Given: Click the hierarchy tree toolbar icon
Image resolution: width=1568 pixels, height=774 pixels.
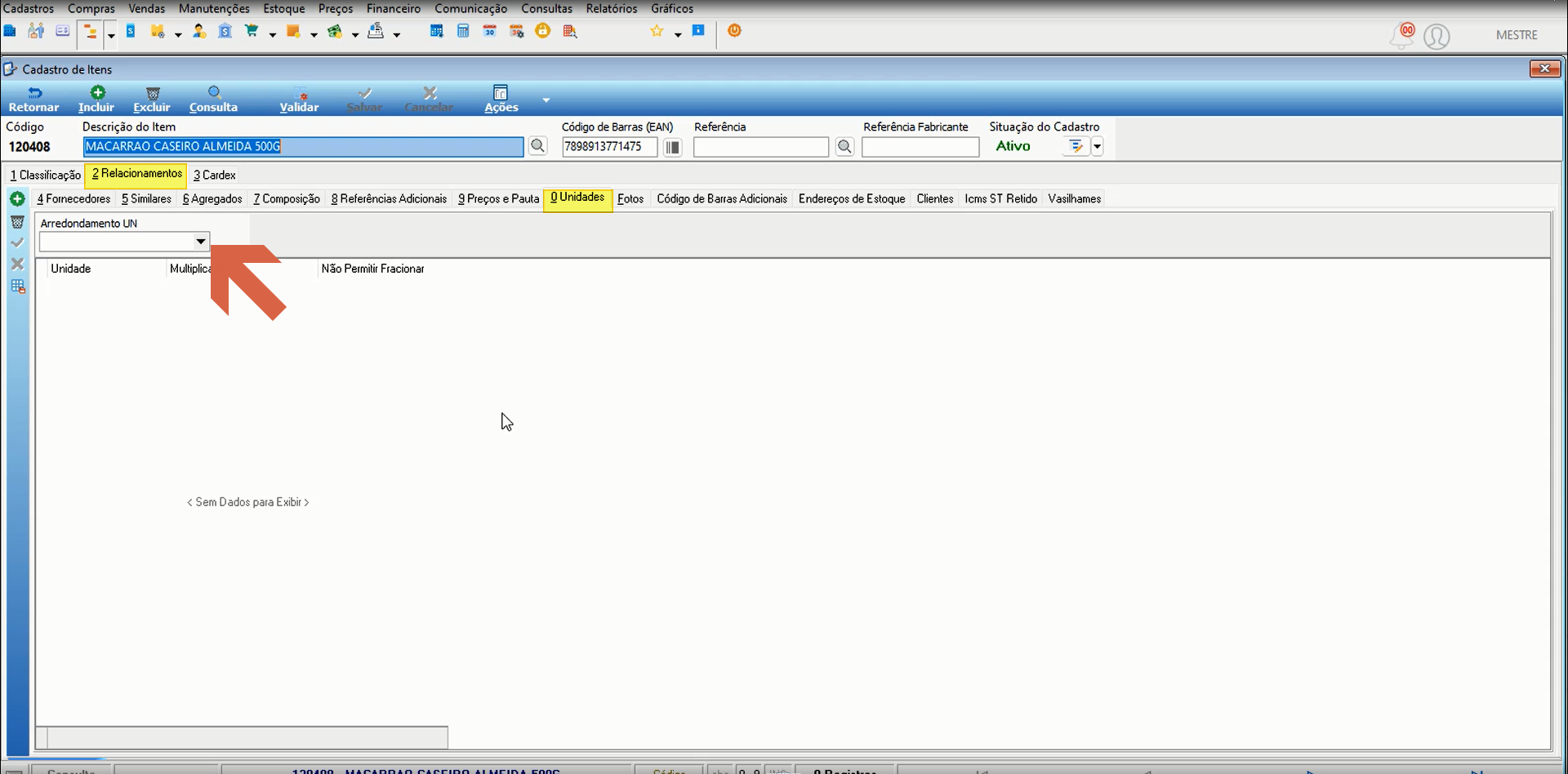Looking at the screenshot, I should pos(90,32).
